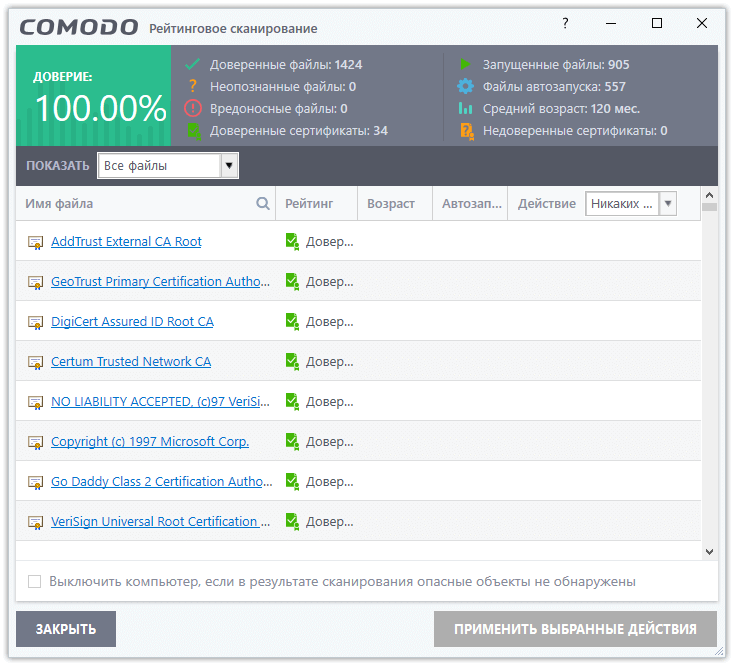Viewport: 734px width, 666px height.
Task: Click 'ПРИМЕНИТЬ ВЫБРАННЫЕ ДЕЙСТВИЯ' button
Action: click(575, 629)
